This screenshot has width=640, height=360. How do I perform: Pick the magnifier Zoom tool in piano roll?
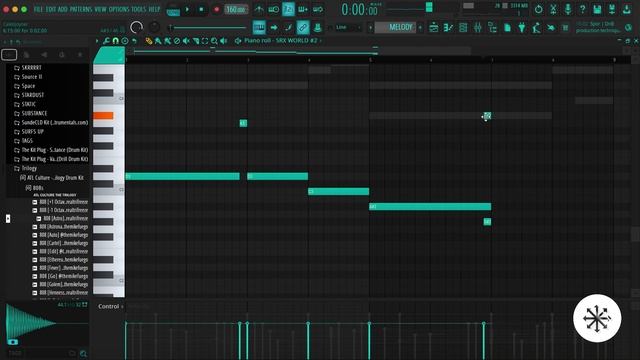(214, 41)
